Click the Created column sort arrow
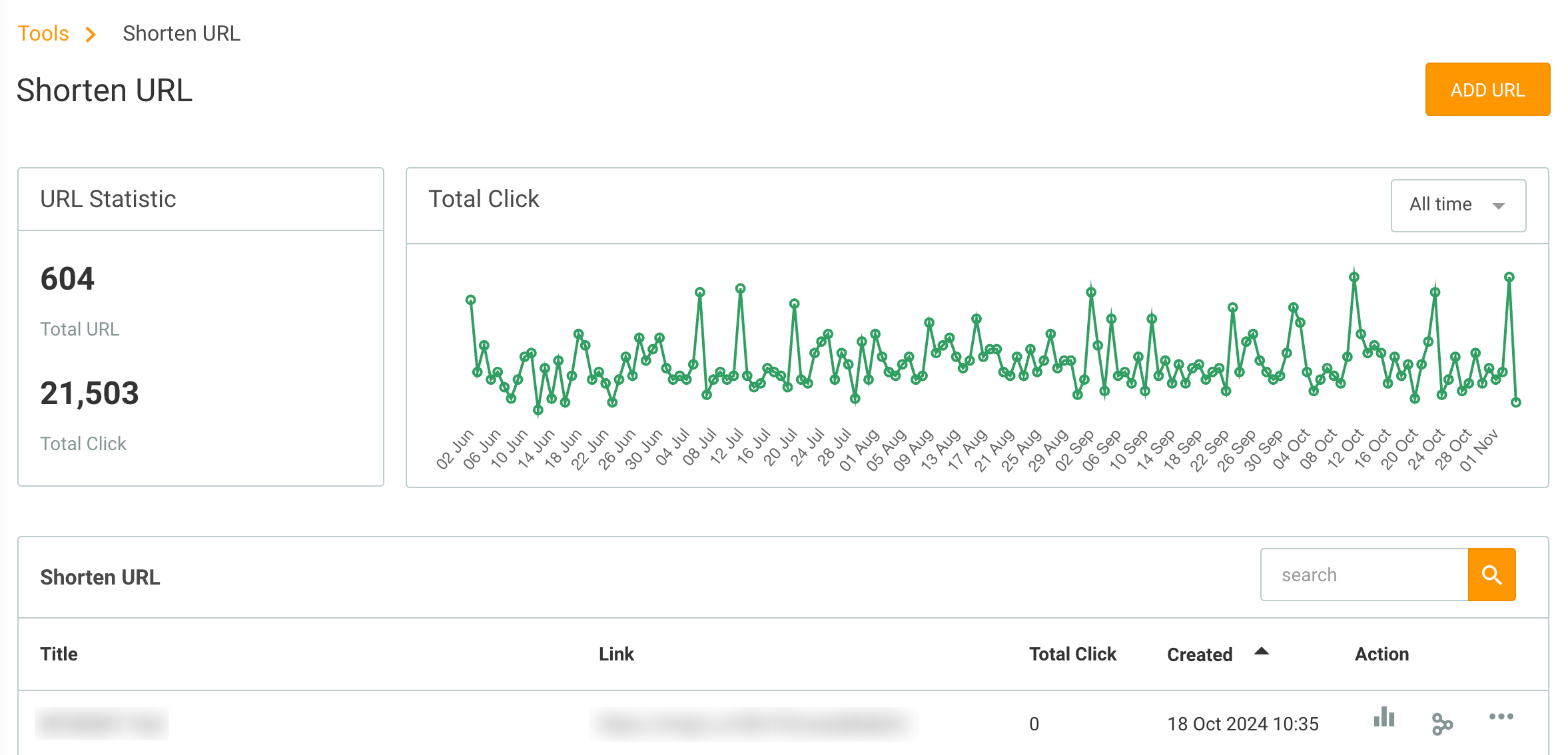 tap(1261, 652)
